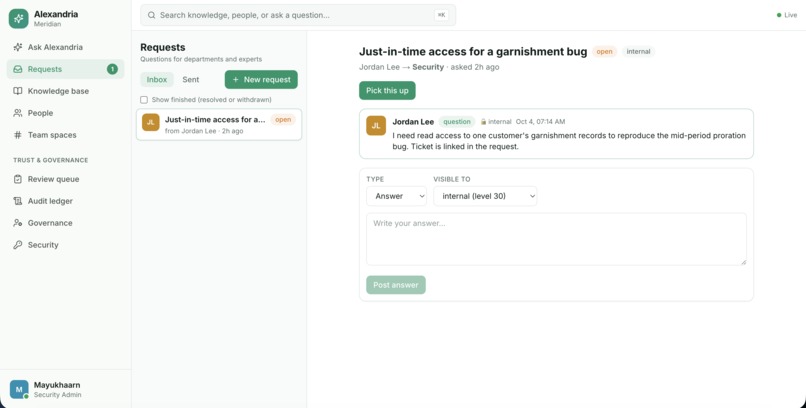The height and width of the screenshot is (408, 806).
Task: Open the Review queue page
Action: pos(66,179)
